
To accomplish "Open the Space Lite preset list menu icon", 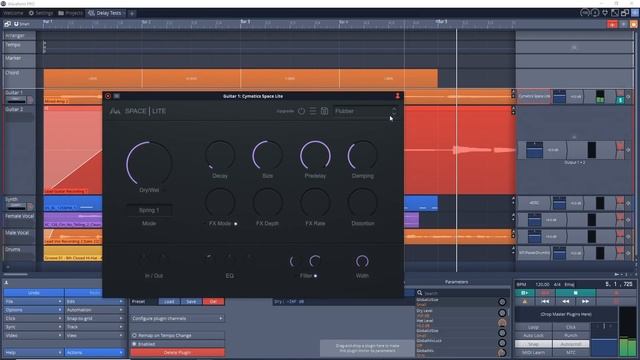I will pos(313,111).
